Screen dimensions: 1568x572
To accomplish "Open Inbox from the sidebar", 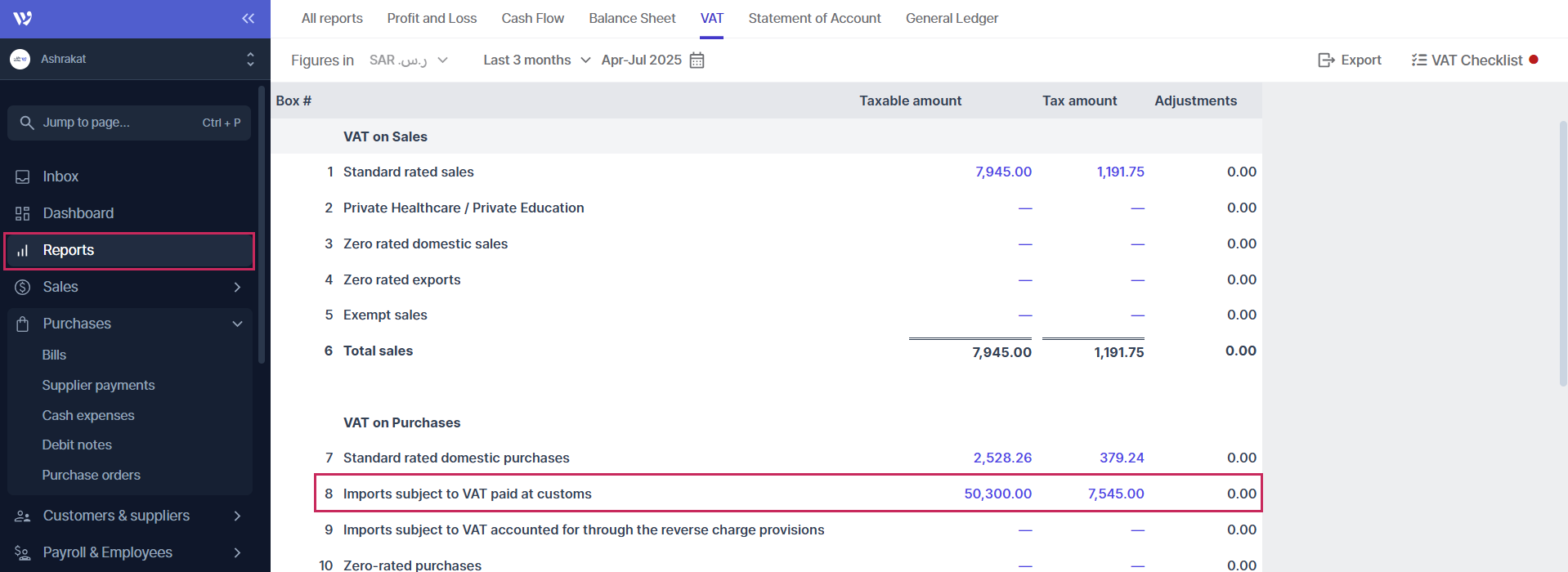I will coord(60,177).
